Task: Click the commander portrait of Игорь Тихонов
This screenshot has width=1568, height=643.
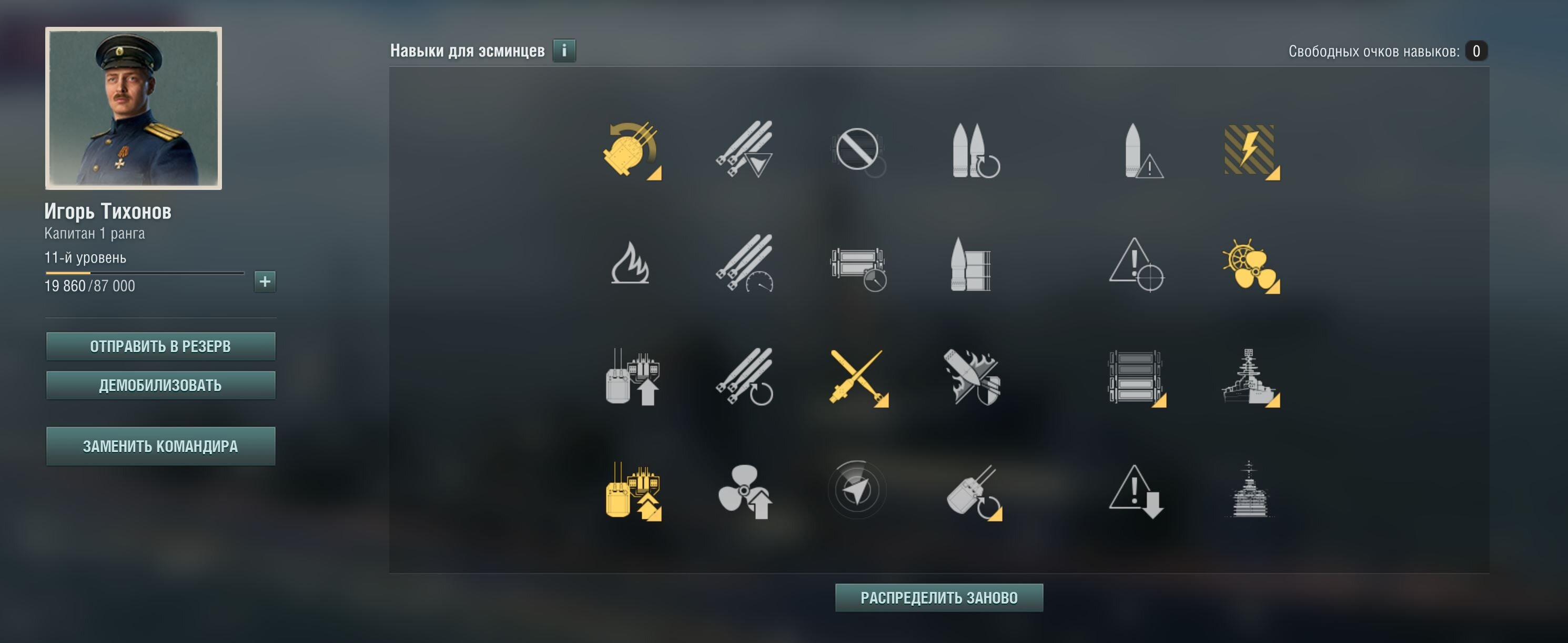Action: pos(133,108)
